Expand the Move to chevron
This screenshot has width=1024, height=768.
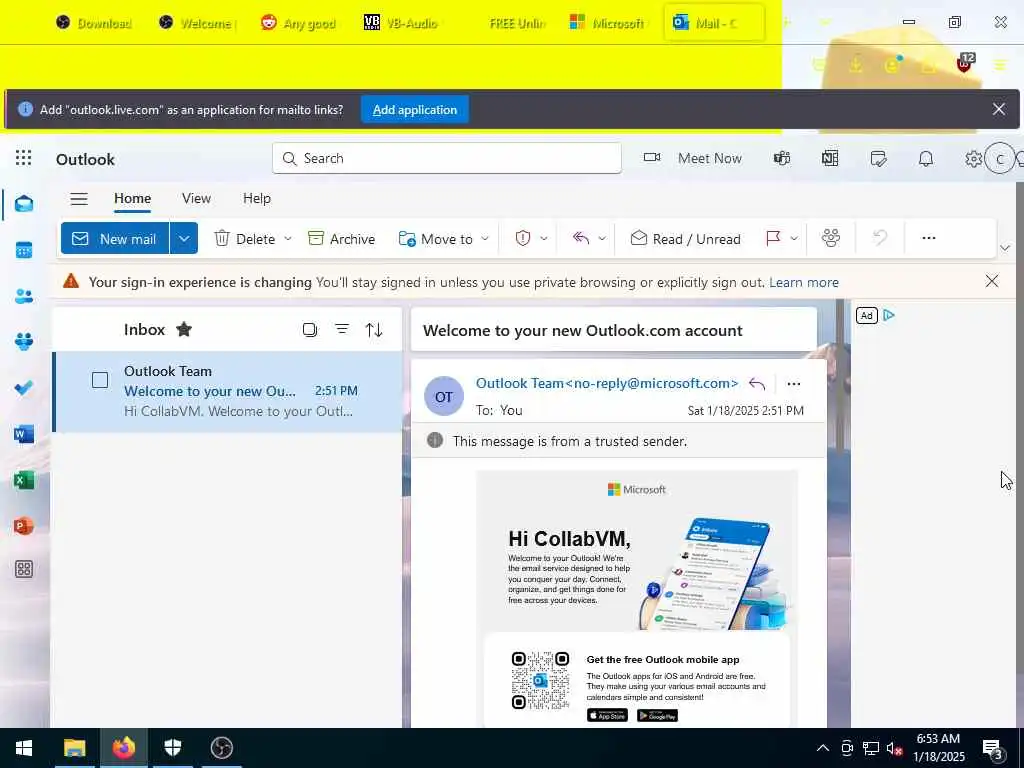click(485, 238)
